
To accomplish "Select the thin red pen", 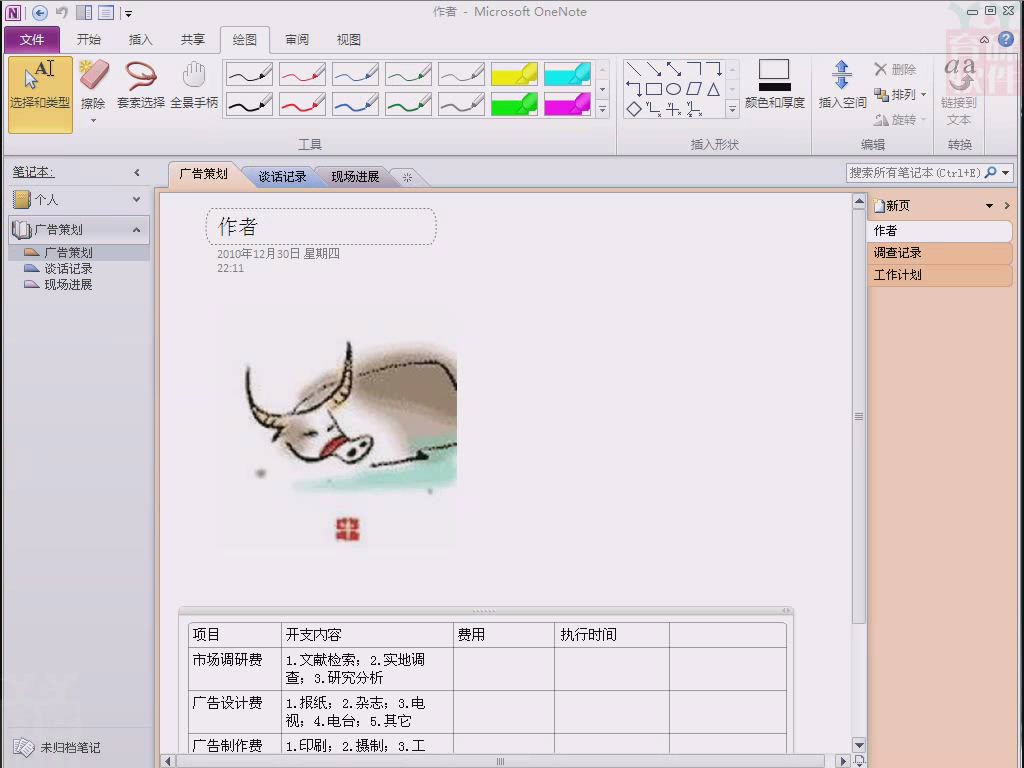I will [x=302, y=74].
